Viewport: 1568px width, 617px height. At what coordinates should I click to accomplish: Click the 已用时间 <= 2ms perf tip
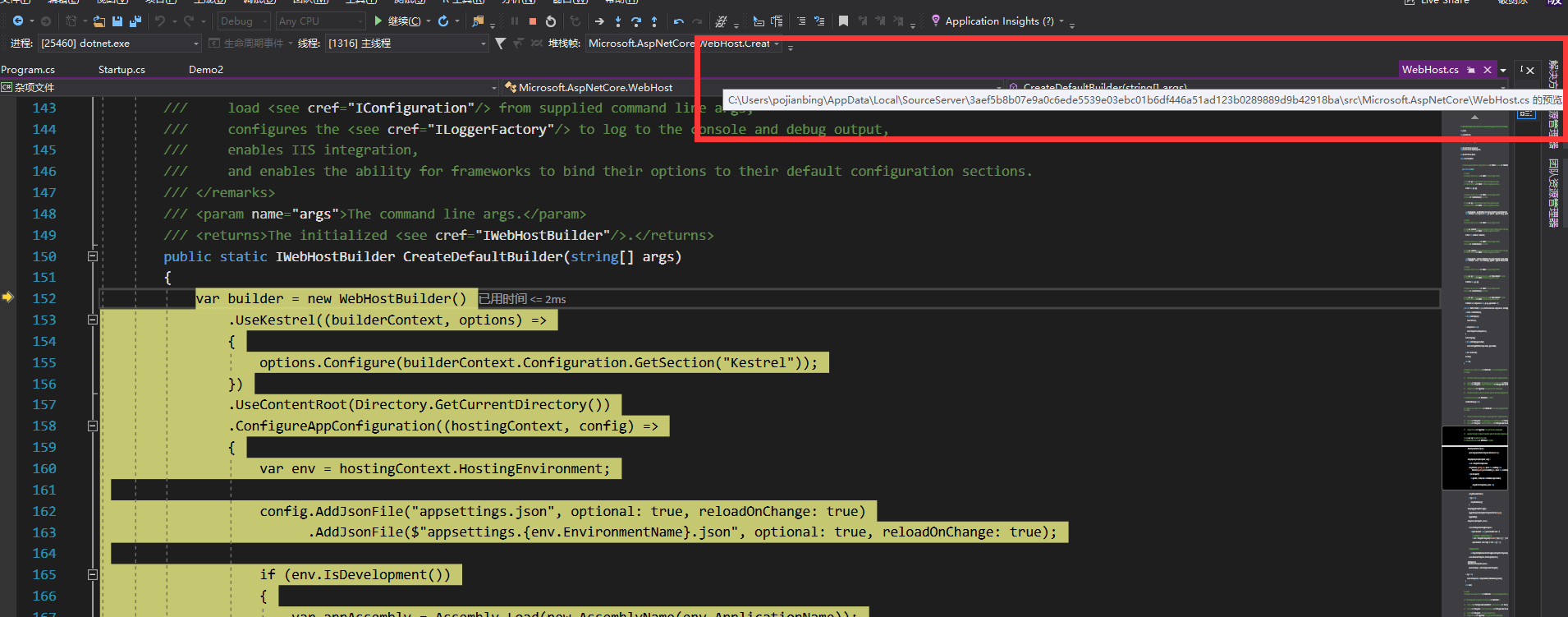tap(522, 299)
